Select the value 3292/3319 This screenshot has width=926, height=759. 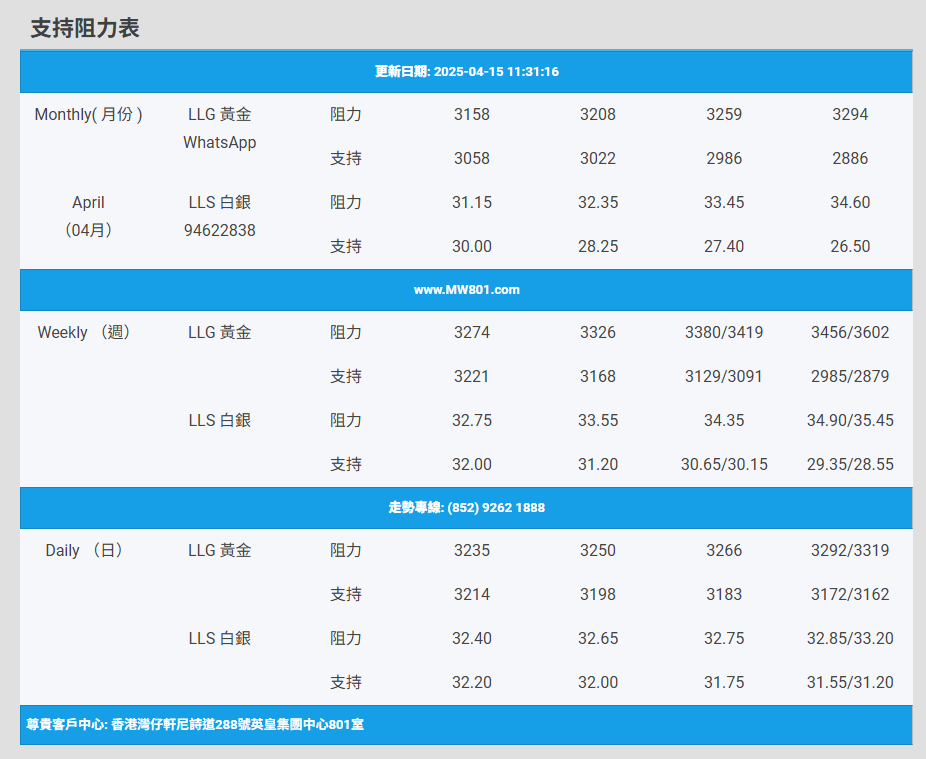[850, 550]
